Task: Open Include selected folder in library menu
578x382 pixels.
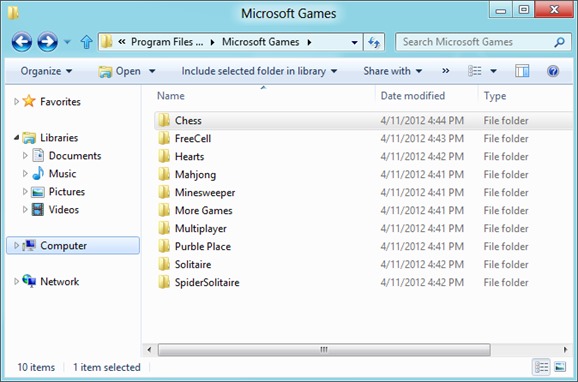Action: click(x=259, y=71)
